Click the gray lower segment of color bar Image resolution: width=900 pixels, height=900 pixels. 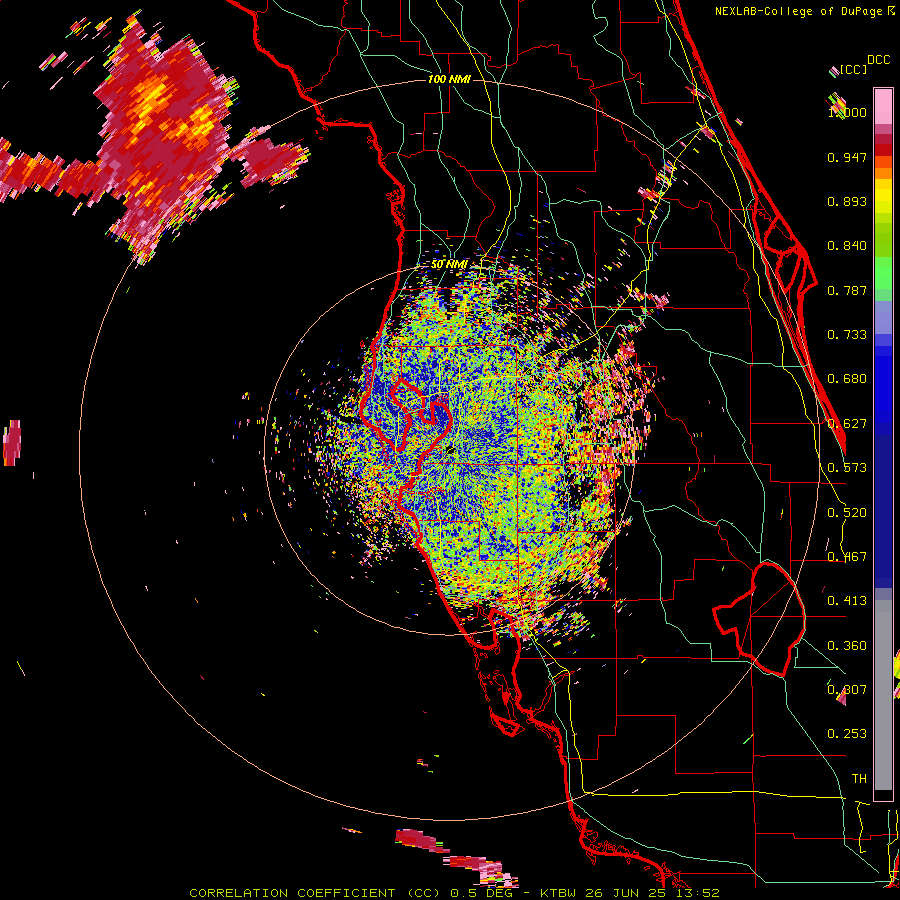[x=883, y=695]
